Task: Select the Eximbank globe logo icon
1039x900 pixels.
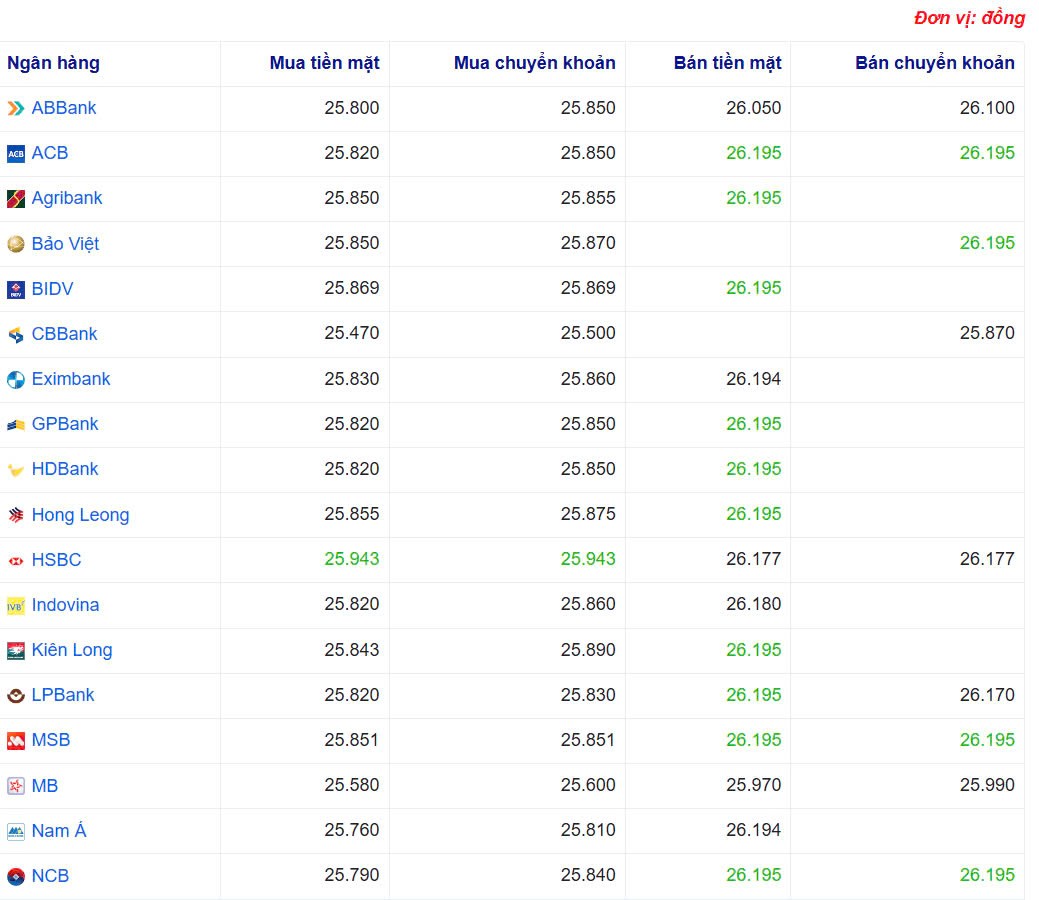Action: coord(14,378)
